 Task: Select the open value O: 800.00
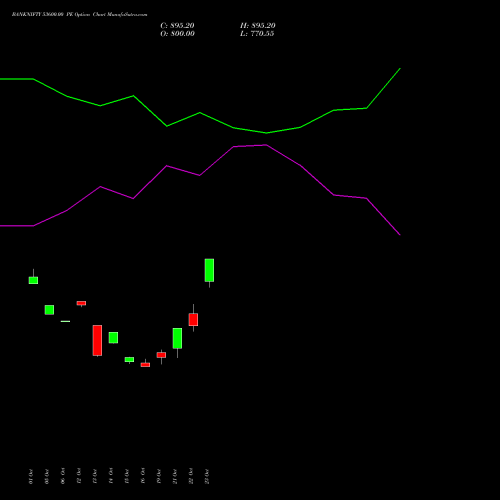coord(177,34)
